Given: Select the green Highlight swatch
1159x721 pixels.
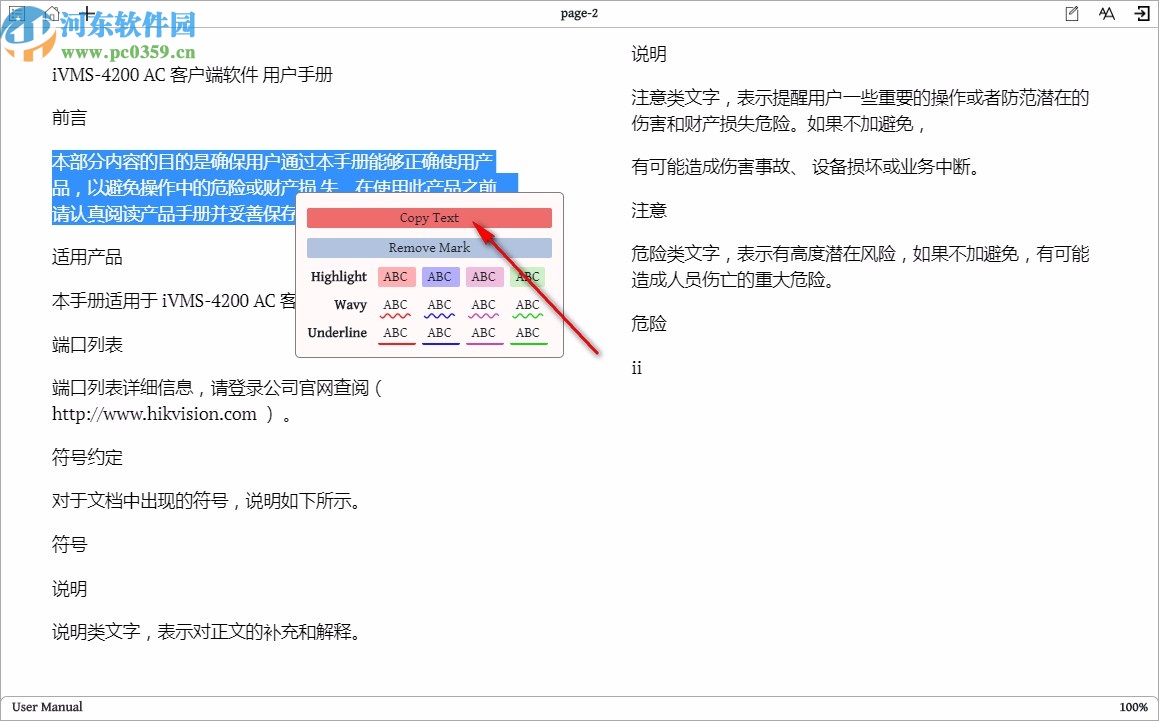Looking at the screenshot, I should [x=527, y=277].
